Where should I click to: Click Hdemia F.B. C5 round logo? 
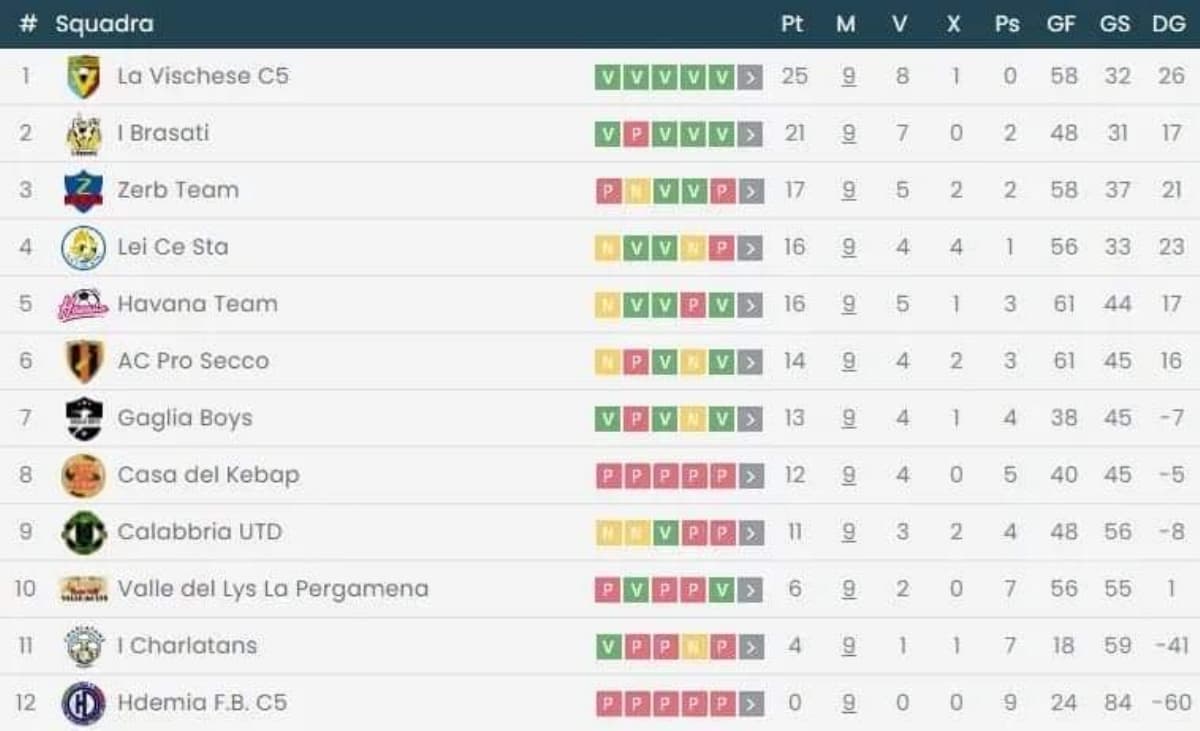pos(83,703)
